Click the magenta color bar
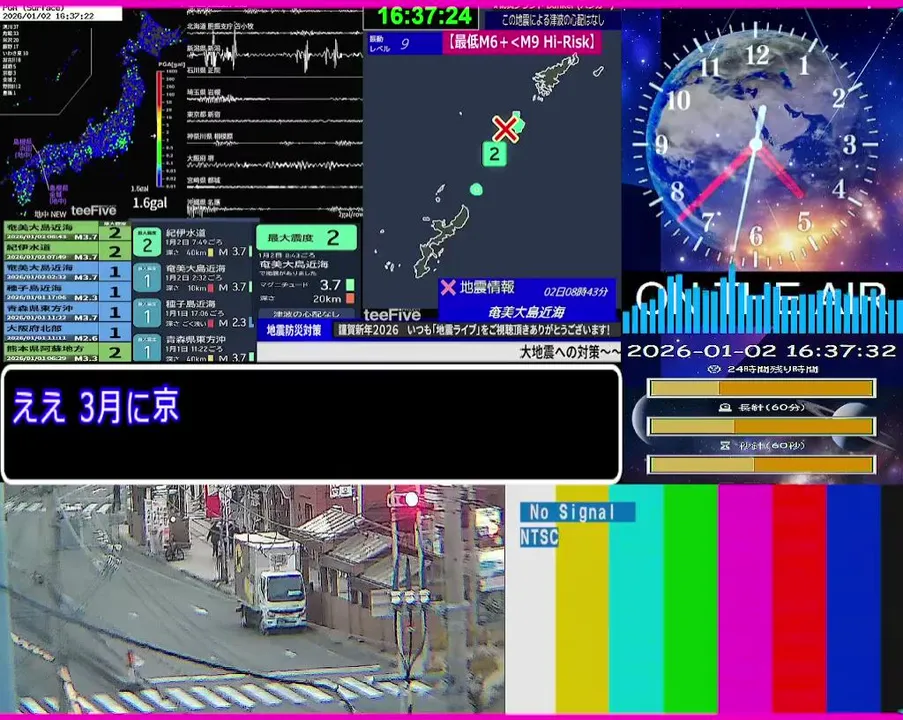Screen dimensions: 903x720 tap(745, 599)
